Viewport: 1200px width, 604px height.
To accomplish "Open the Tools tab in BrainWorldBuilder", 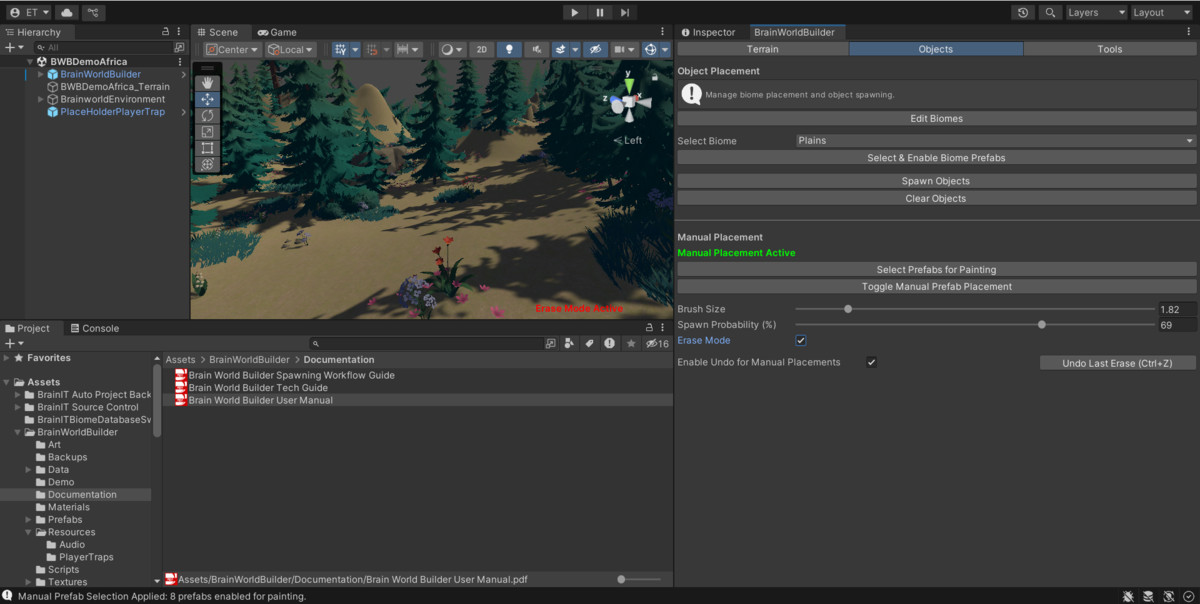I will [x=1109, y=49].
